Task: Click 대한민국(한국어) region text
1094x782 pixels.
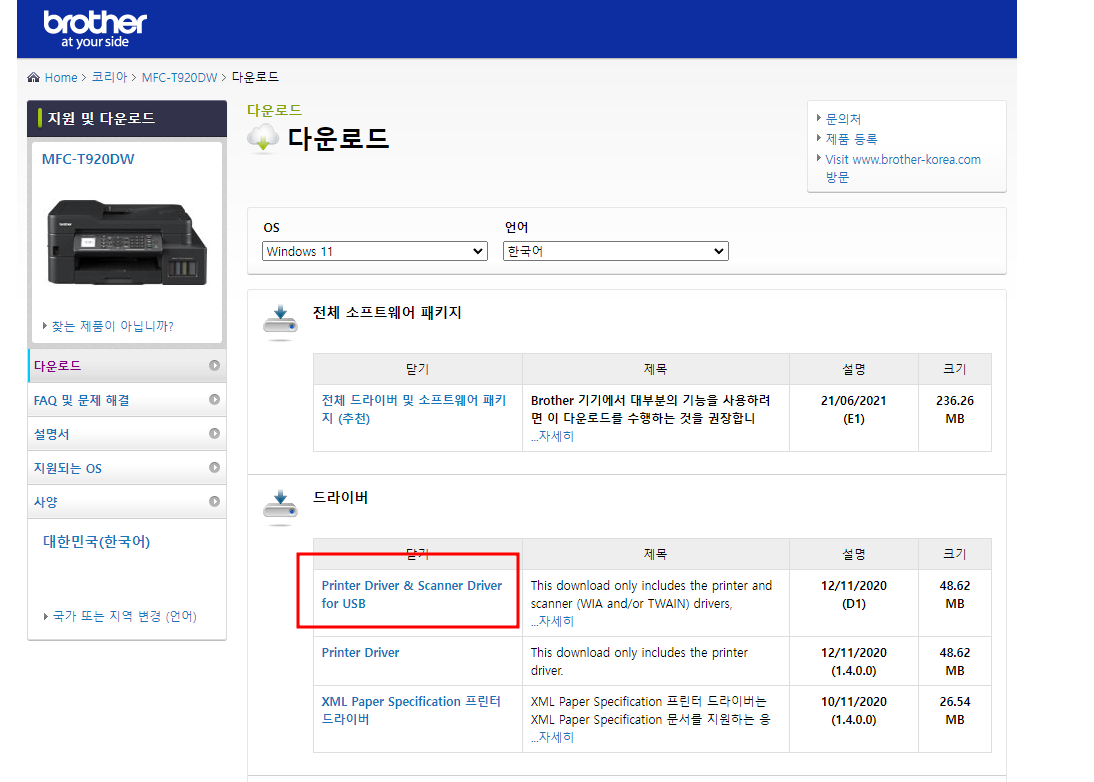Action: click(96, 541)
